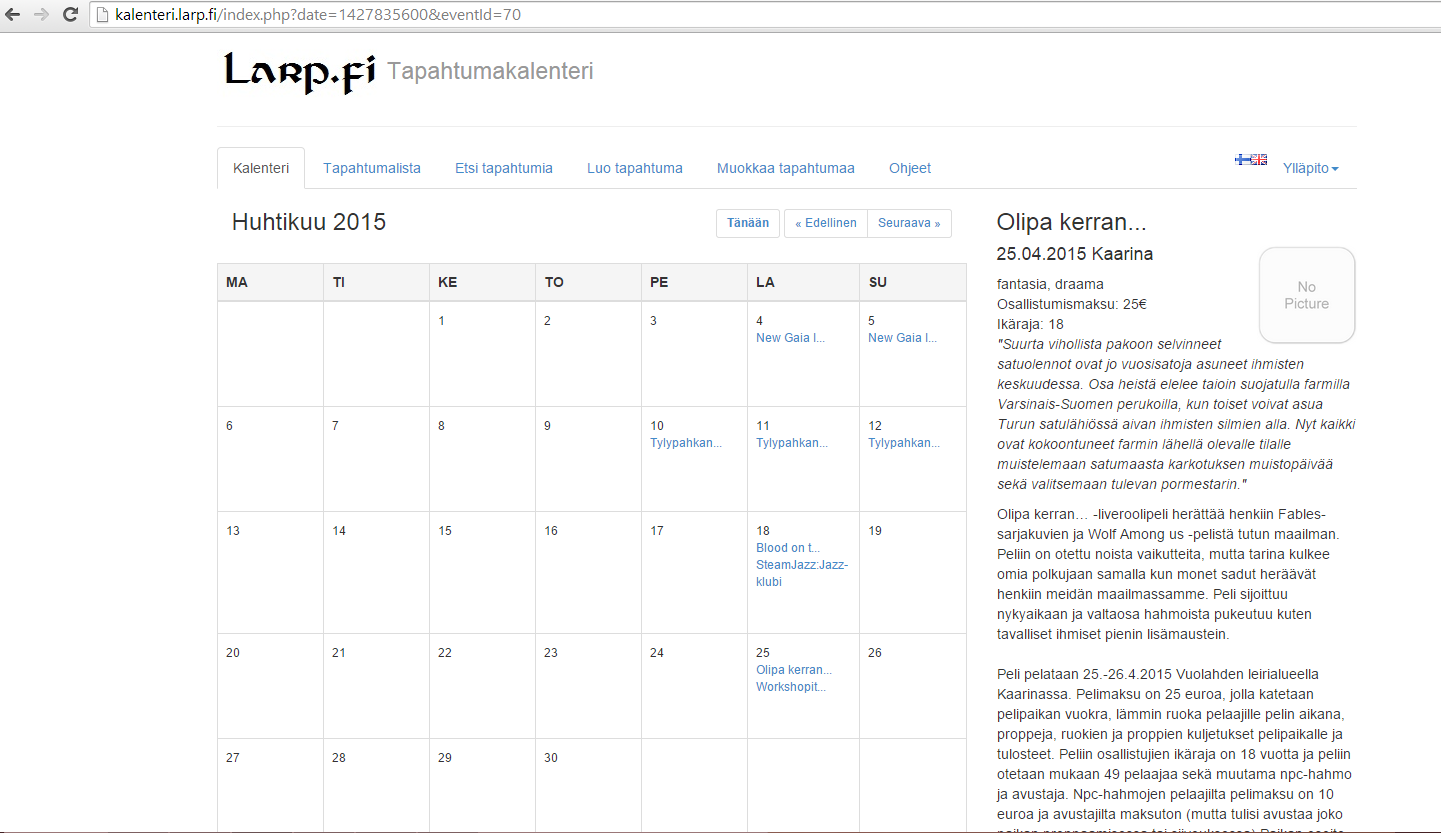The height and width of the screenshot is (833, 1441).
Task: Go to previous month with Edellinen
Action: 825,223
